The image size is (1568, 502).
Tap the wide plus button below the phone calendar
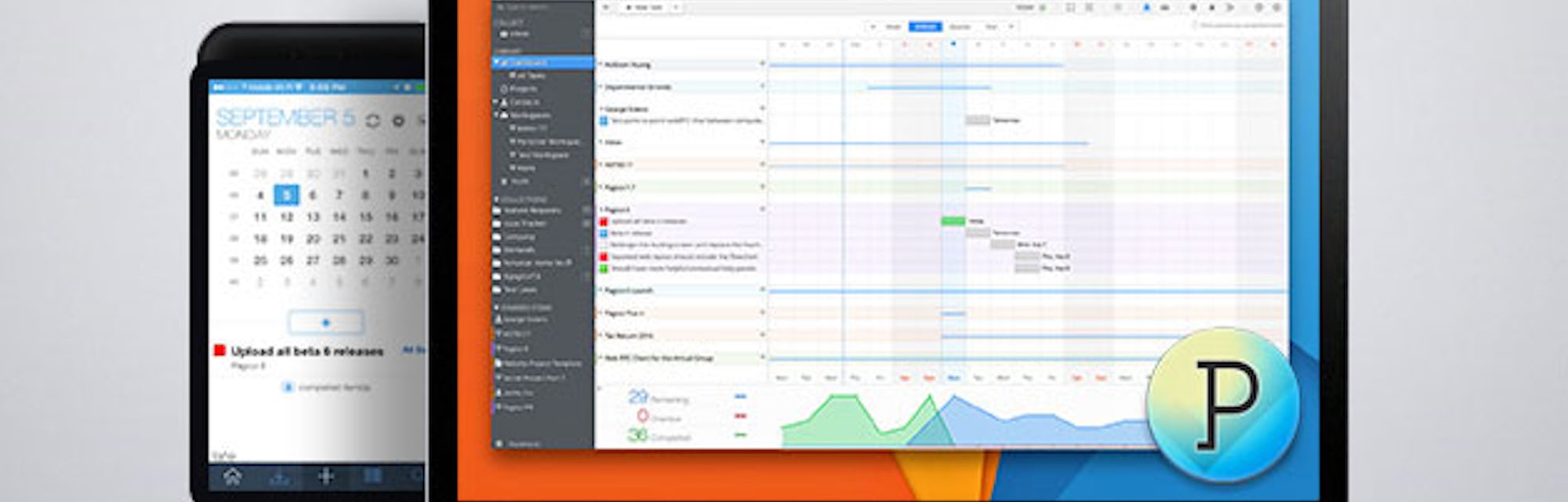point(326,322)
